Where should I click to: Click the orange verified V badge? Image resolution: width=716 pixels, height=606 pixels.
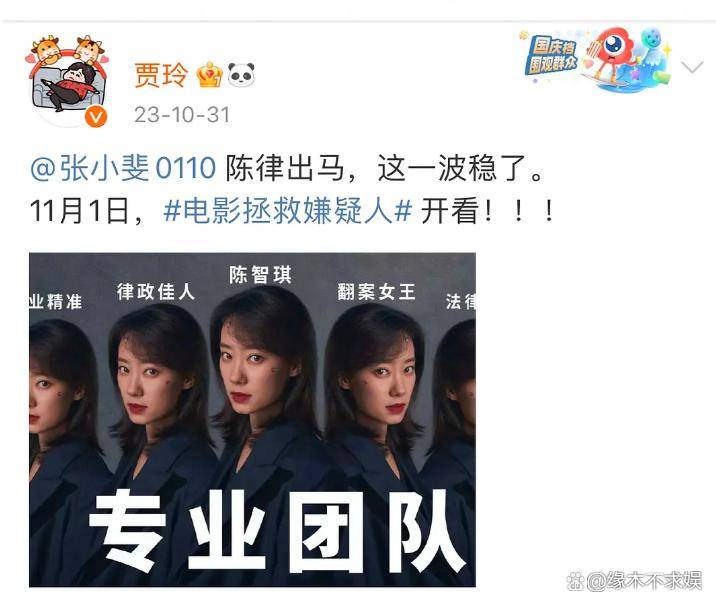click(96, 117)
